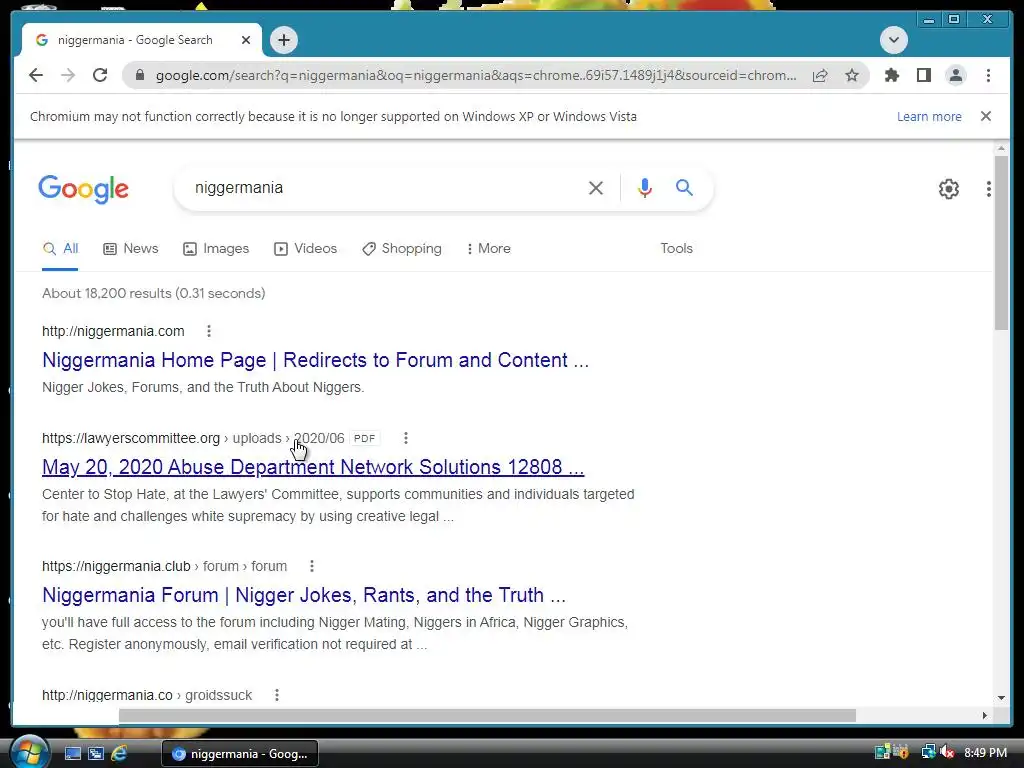Submit the search with the magnifier icon

pyautogui.click(x=684, y=188)
